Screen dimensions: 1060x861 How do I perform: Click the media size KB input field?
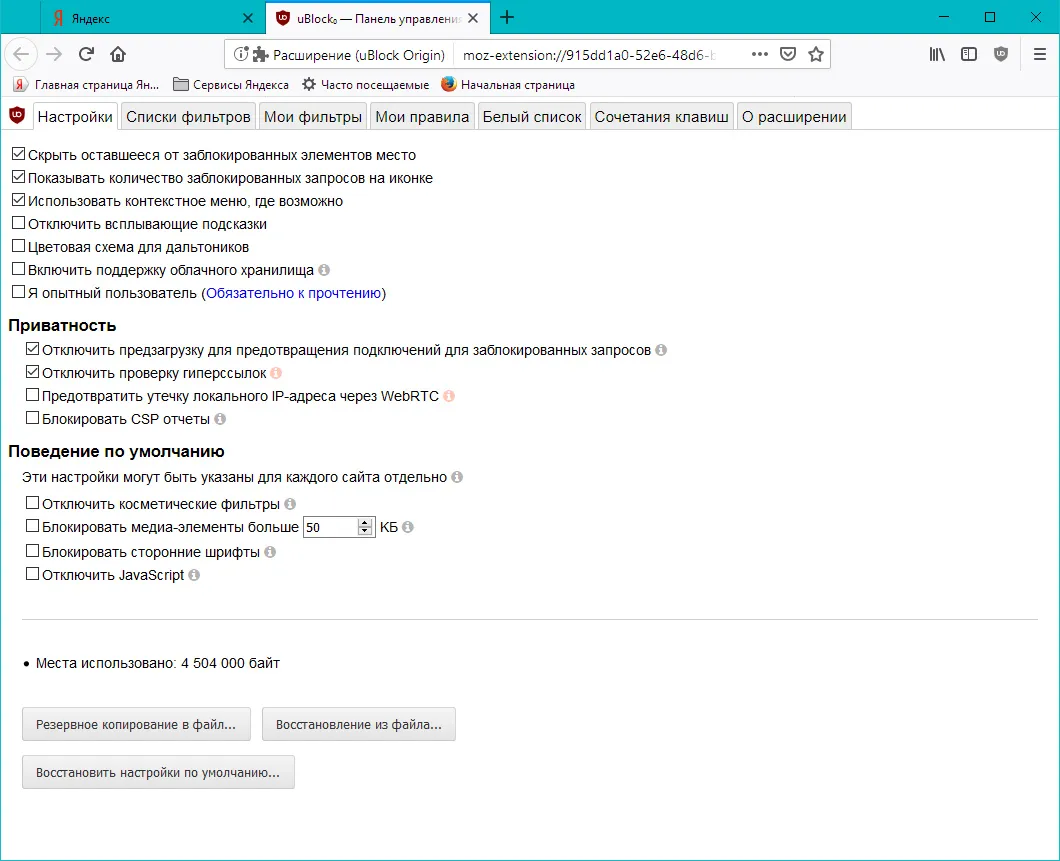(x=330, y=527)
